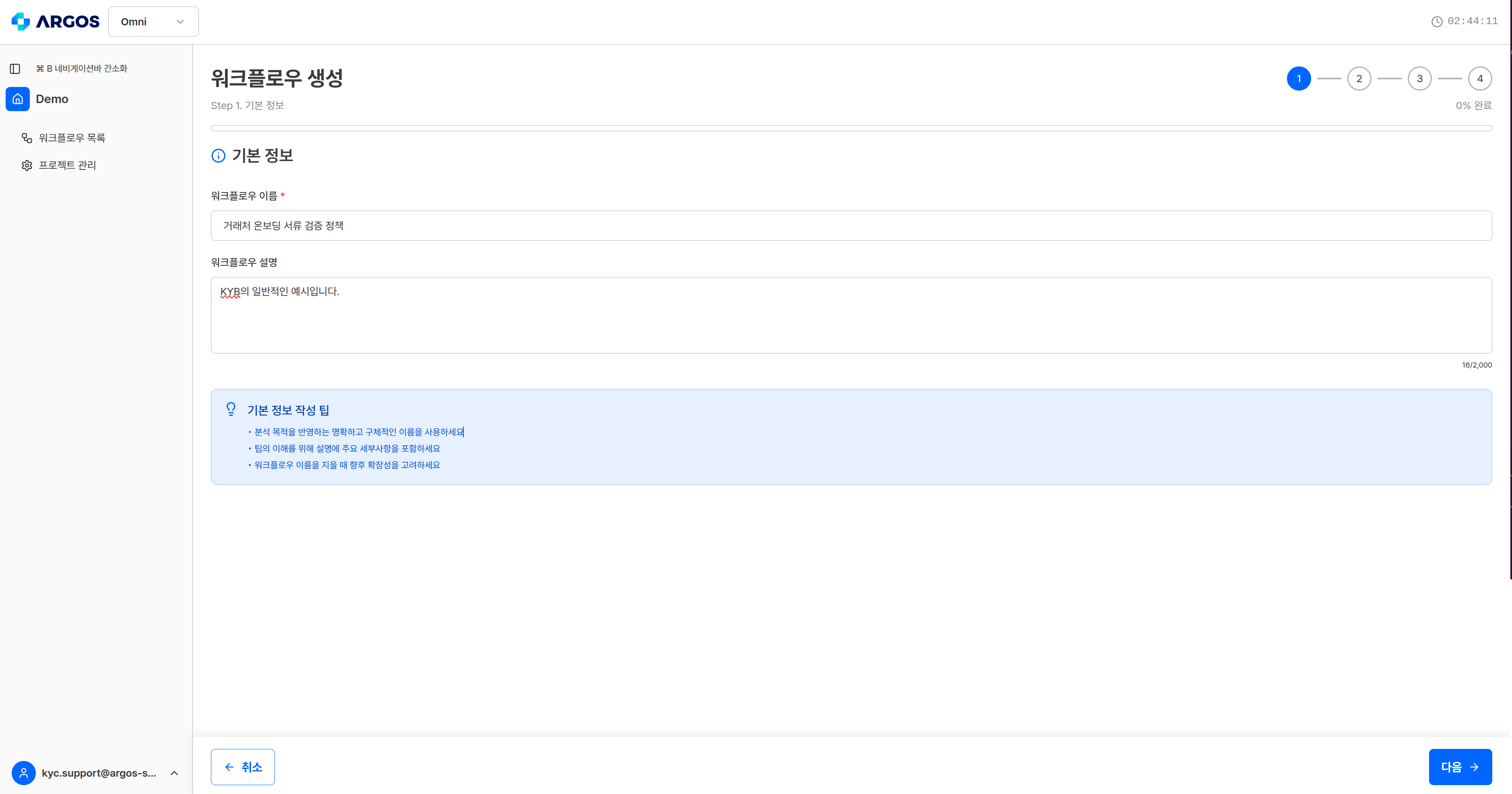Jump to step 2 circle
Viewport: 1512px width, 794px height.
1359,79
